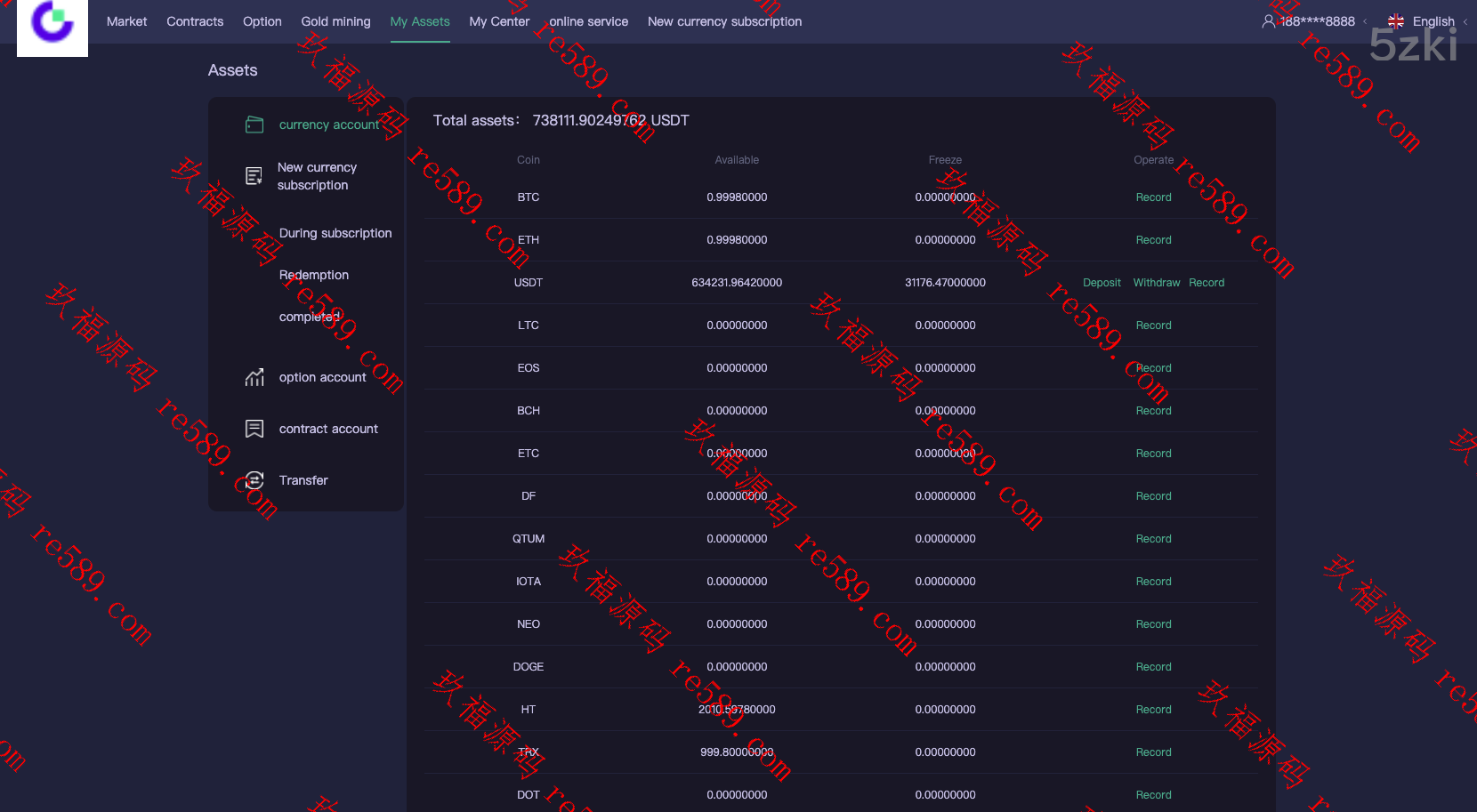Viewport: 1477px width, 812px height.
Task: Select During subscription in sidebar
Action: click(x=335, y=233)
